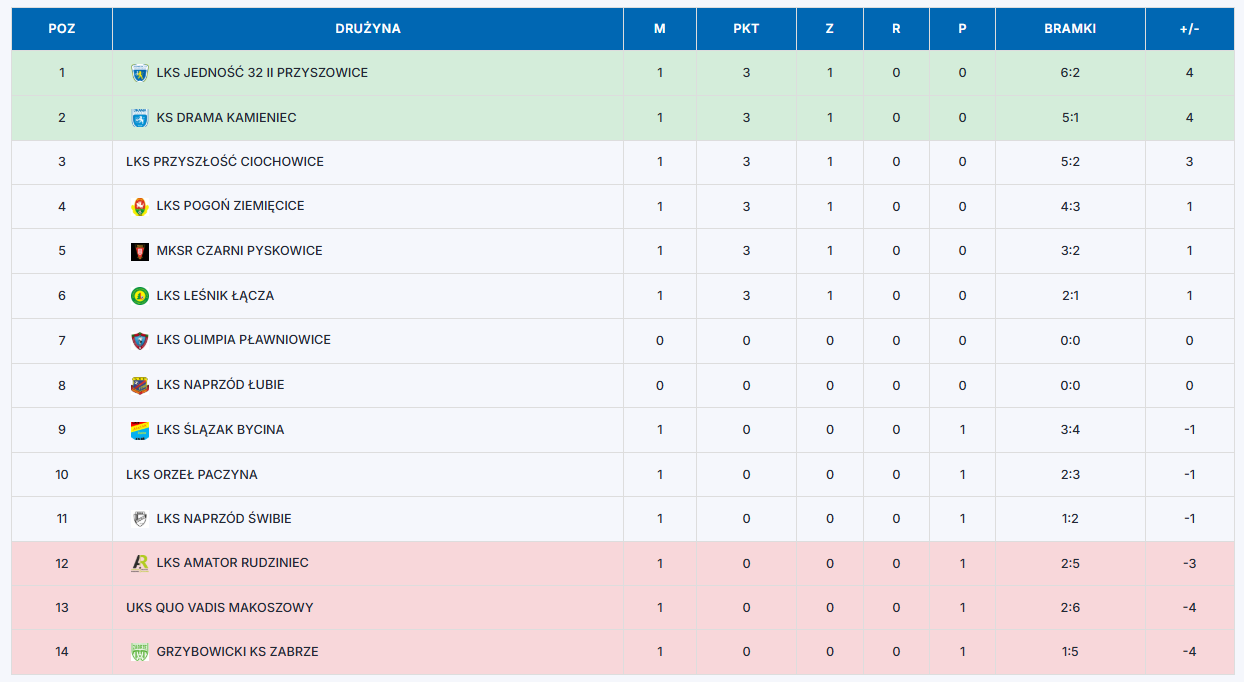The height and width of the screenshot is (682, 1244).
Task: Click the MKSR Czarni Pyskowice black logo
Action: point(140,251)
